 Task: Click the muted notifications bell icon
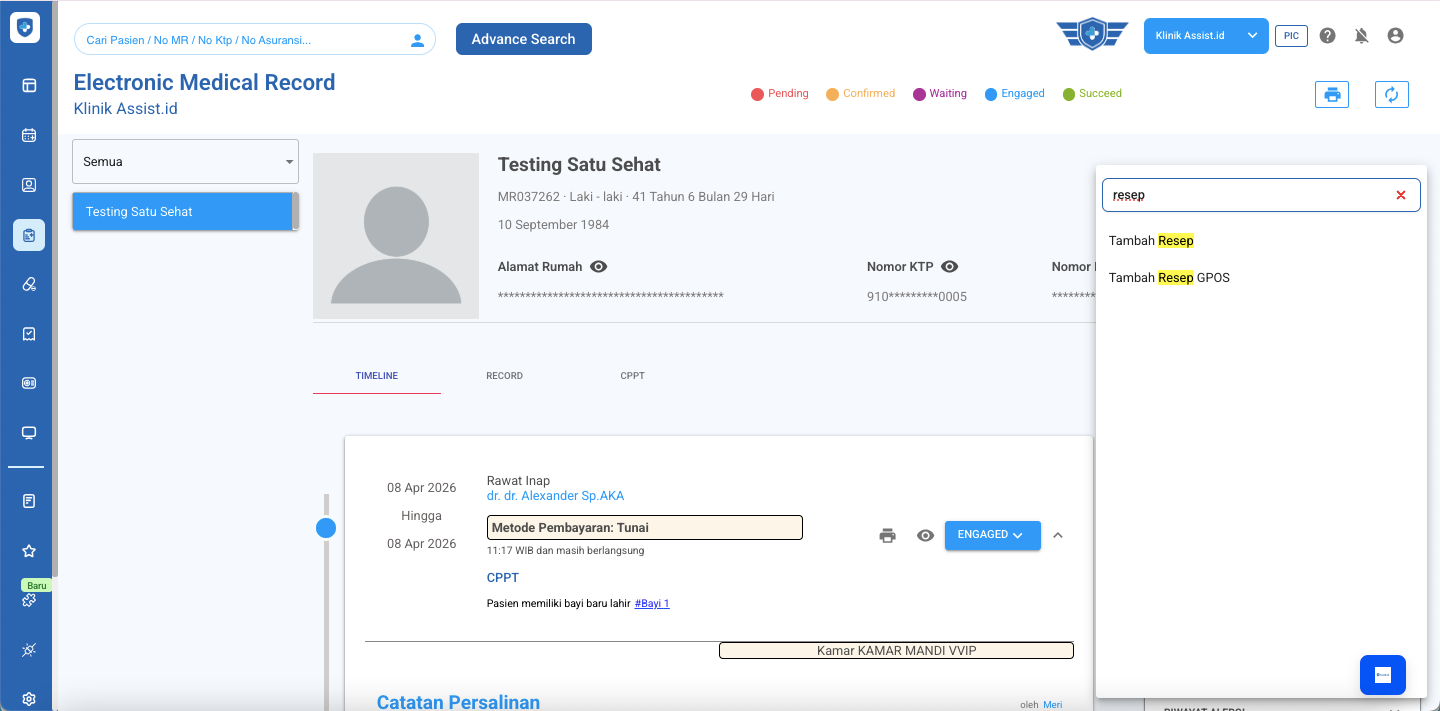1361,36
